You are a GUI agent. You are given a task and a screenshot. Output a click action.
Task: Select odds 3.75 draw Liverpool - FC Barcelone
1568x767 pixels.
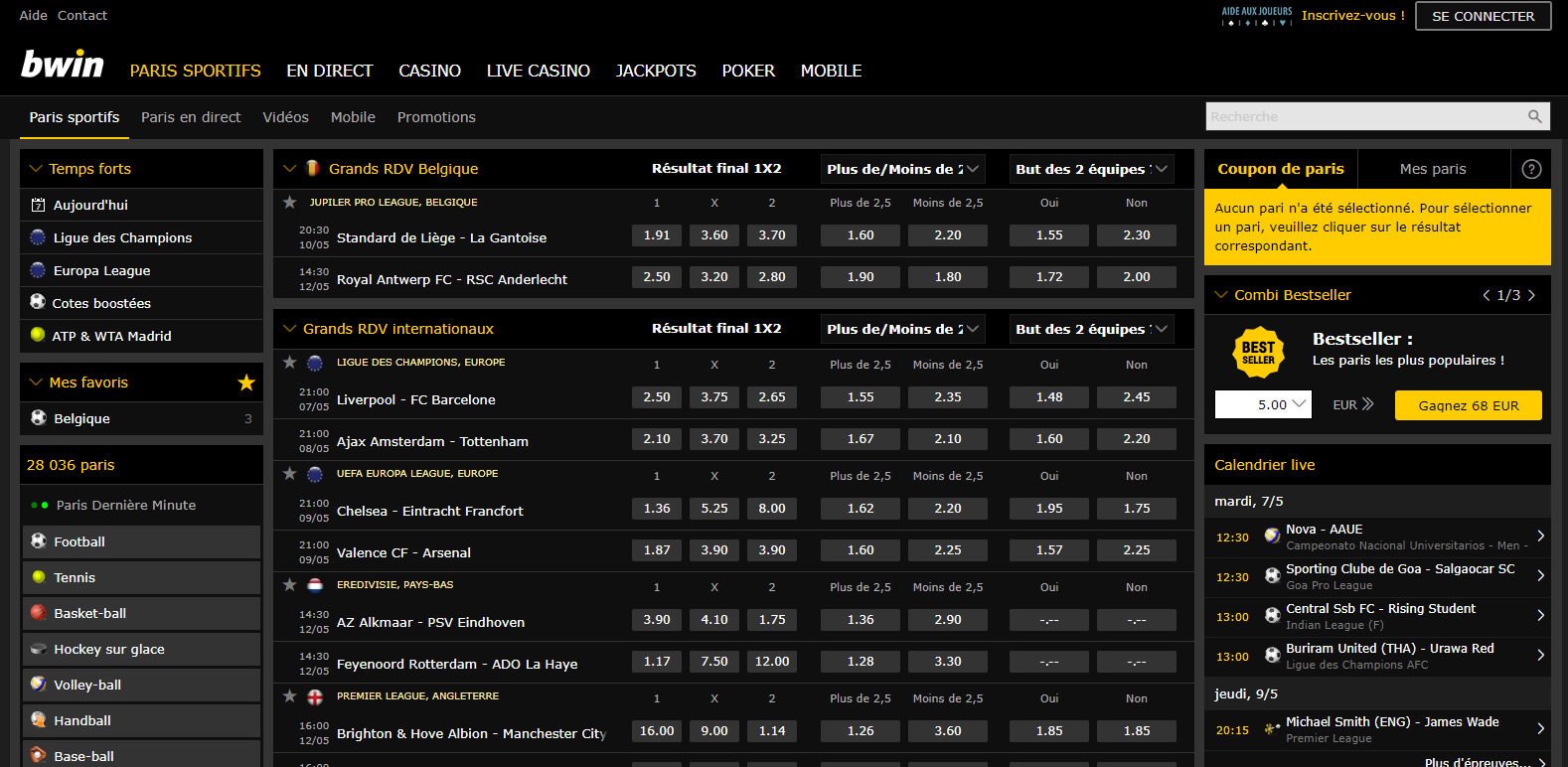(714, 396)
